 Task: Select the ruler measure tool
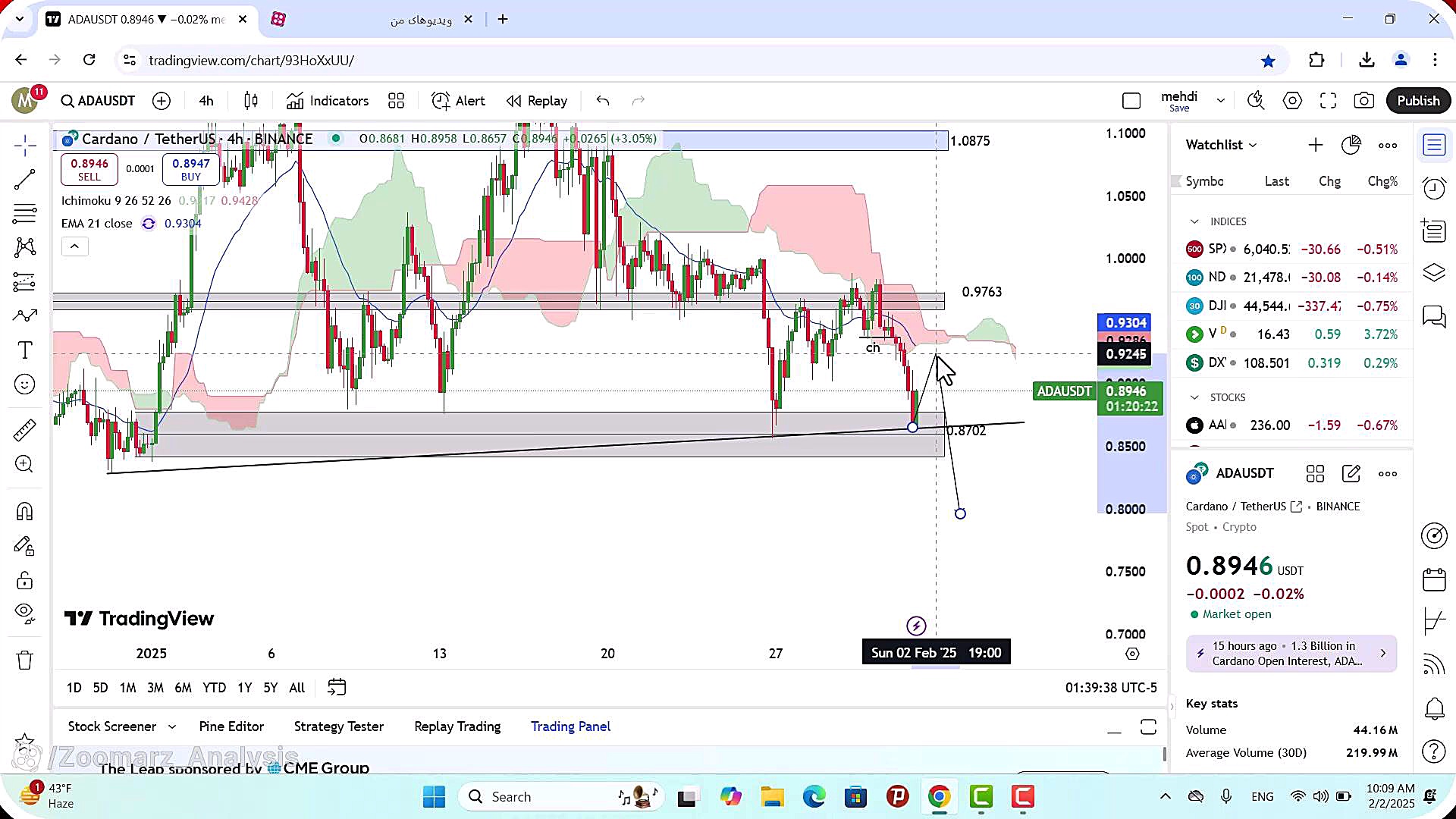click(x=25, y=430)
